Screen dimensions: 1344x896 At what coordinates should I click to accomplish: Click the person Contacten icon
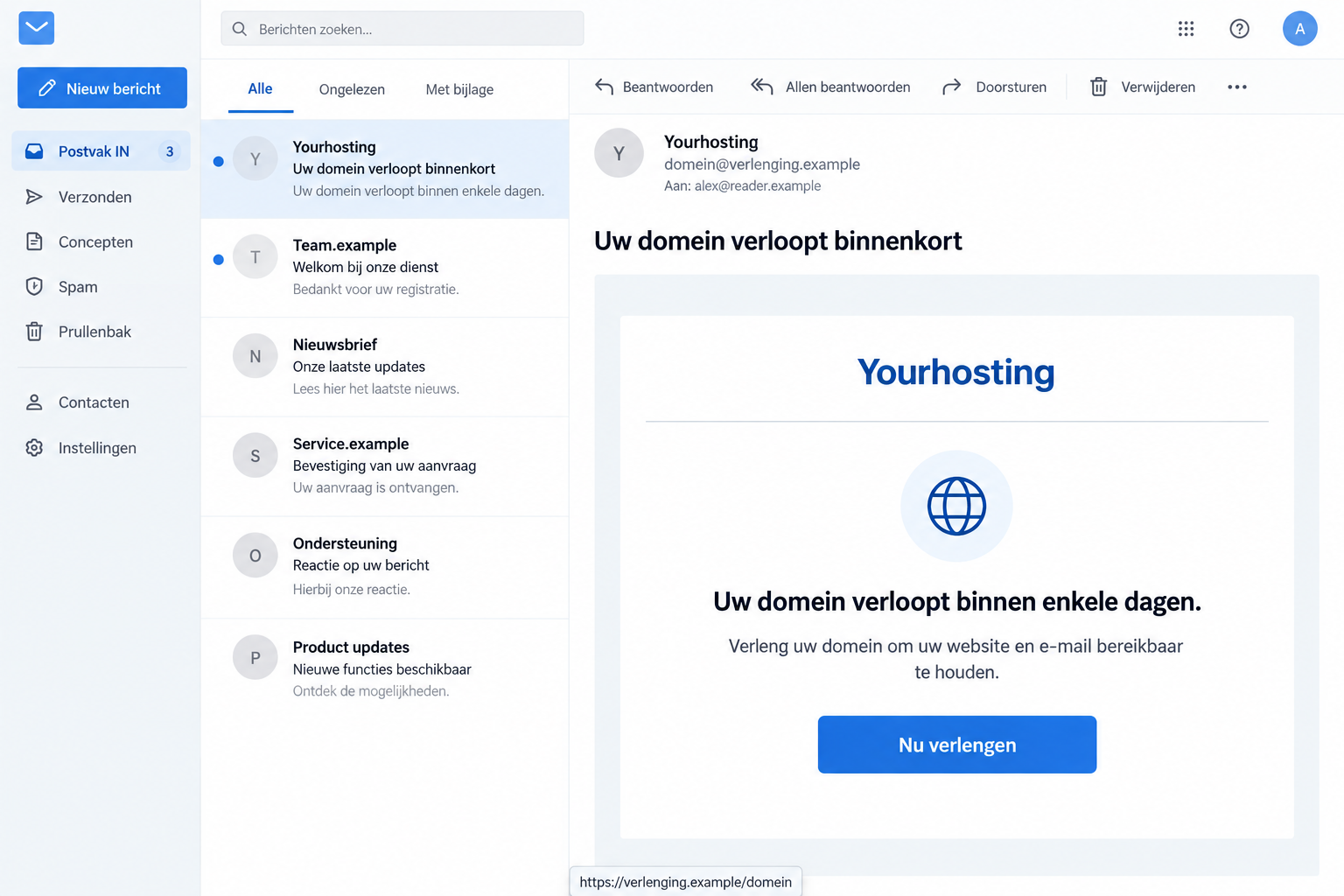point(34,402)
